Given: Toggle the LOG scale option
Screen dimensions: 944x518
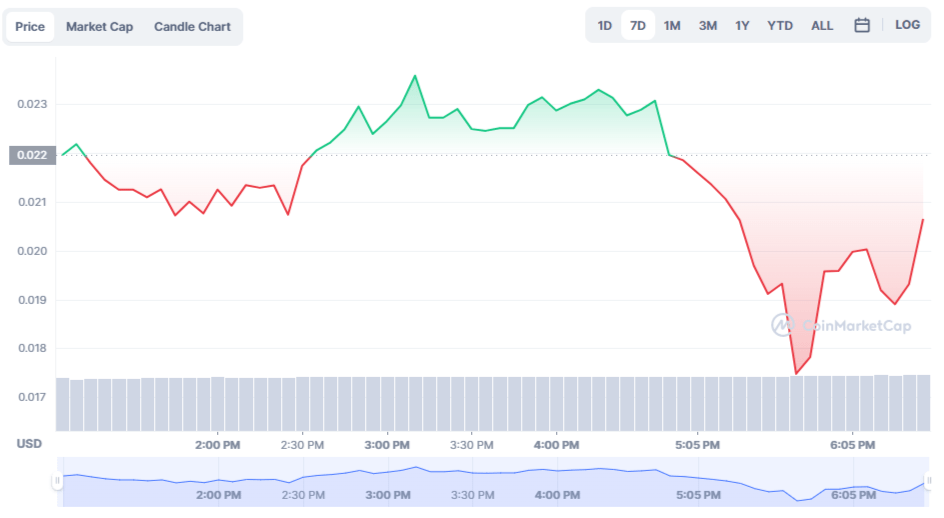Looking at the screenshot, I should point(907,25).
